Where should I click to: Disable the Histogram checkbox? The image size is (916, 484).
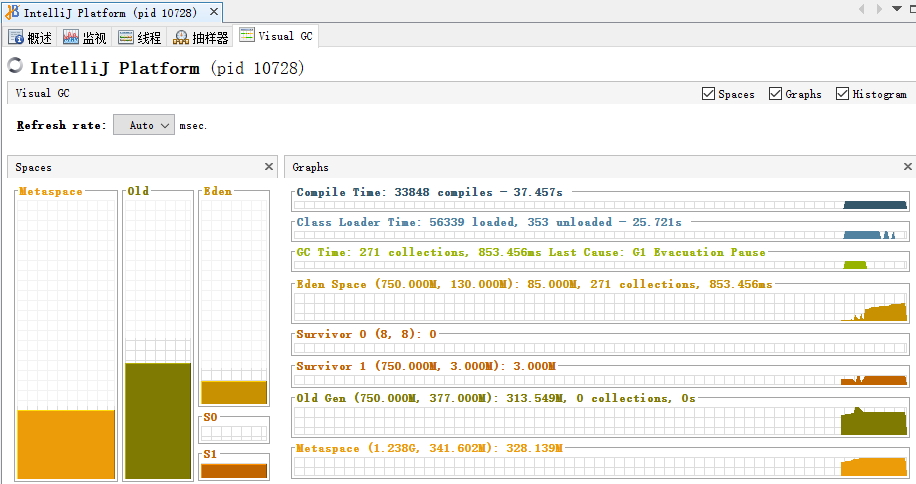coord(842,94)
